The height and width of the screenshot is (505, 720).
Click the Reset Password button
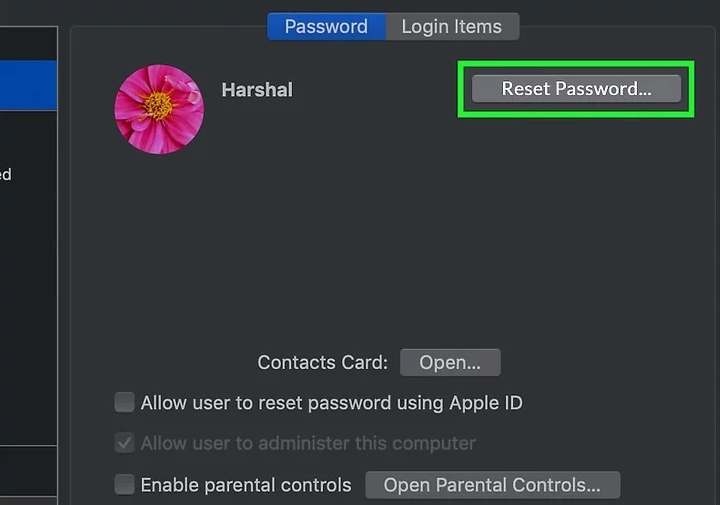pos(576,89)
